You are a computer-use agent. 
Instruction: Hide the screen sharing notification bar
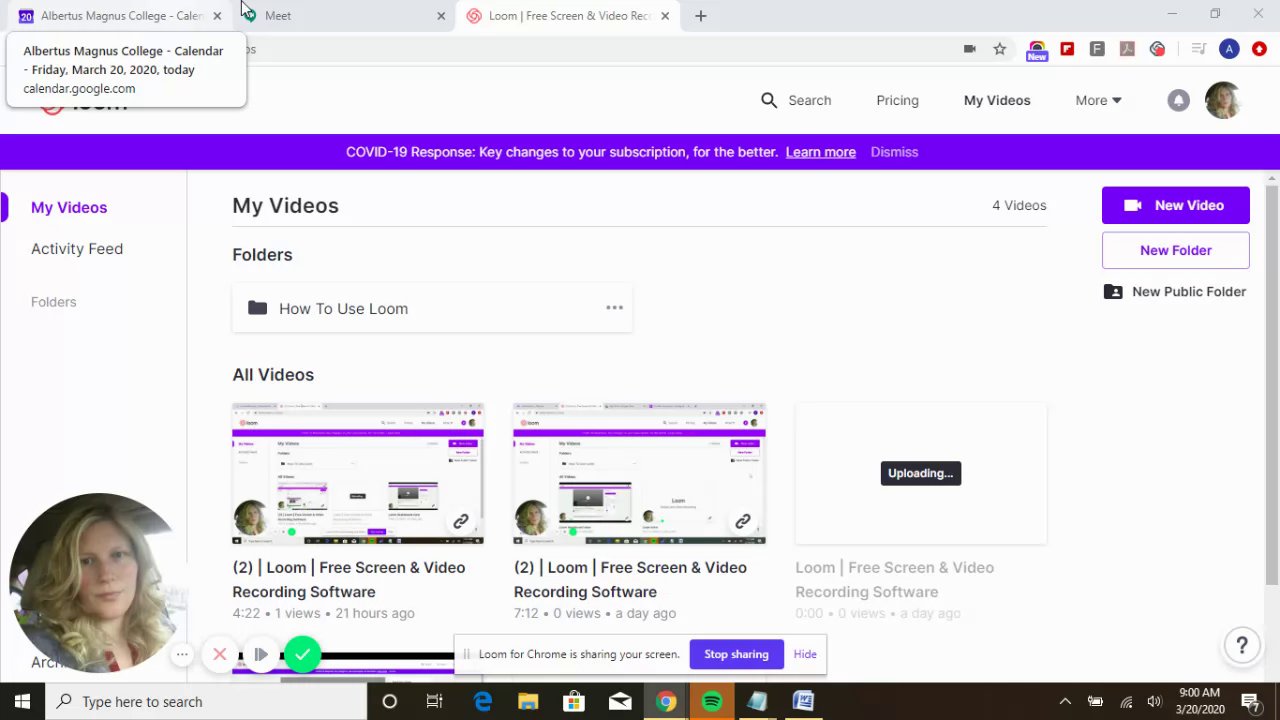tap(805, 654)
